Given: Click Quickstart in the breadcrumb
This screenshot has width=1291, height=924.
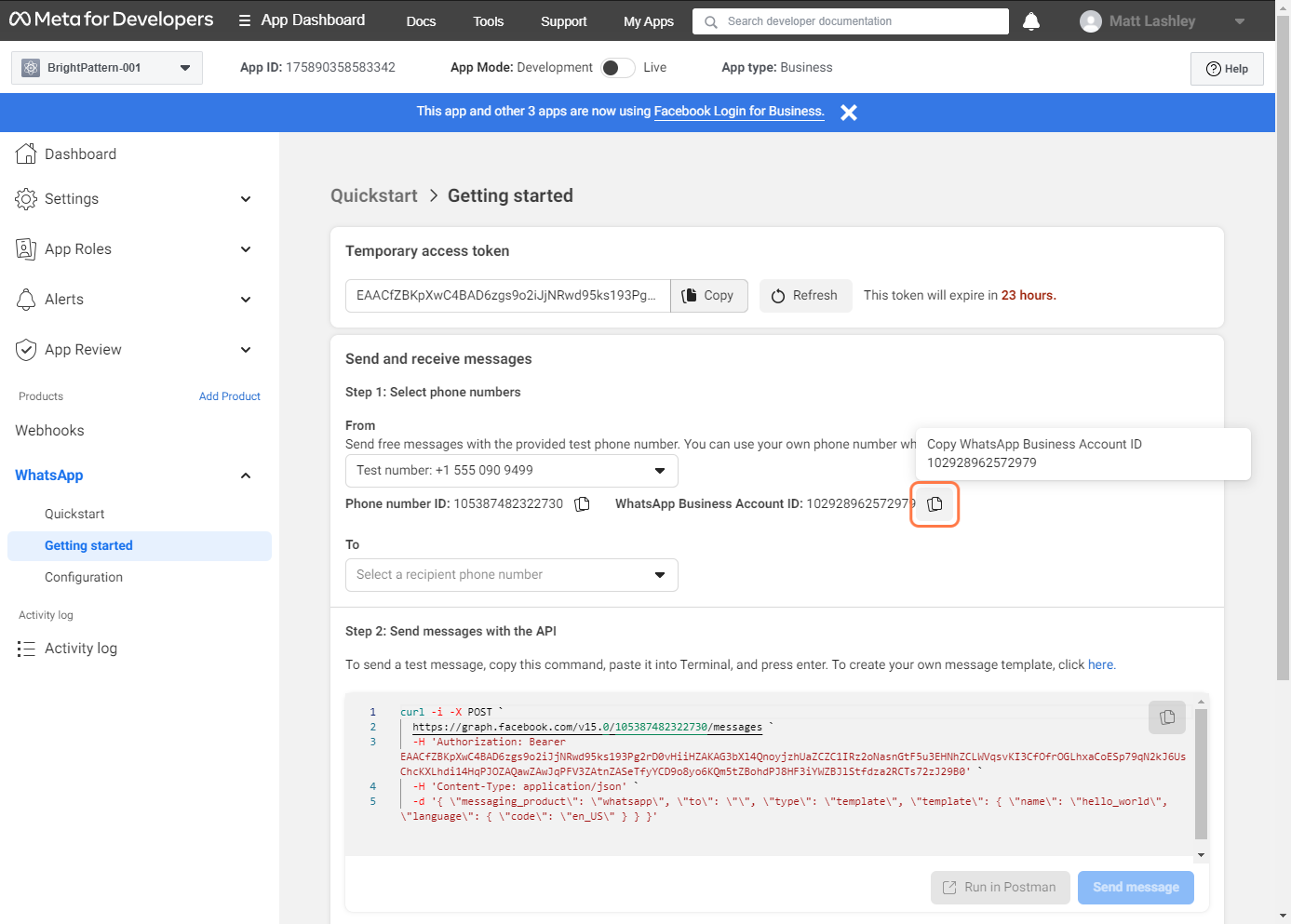Looking at the screenshot, I should [x=374, y=195].
